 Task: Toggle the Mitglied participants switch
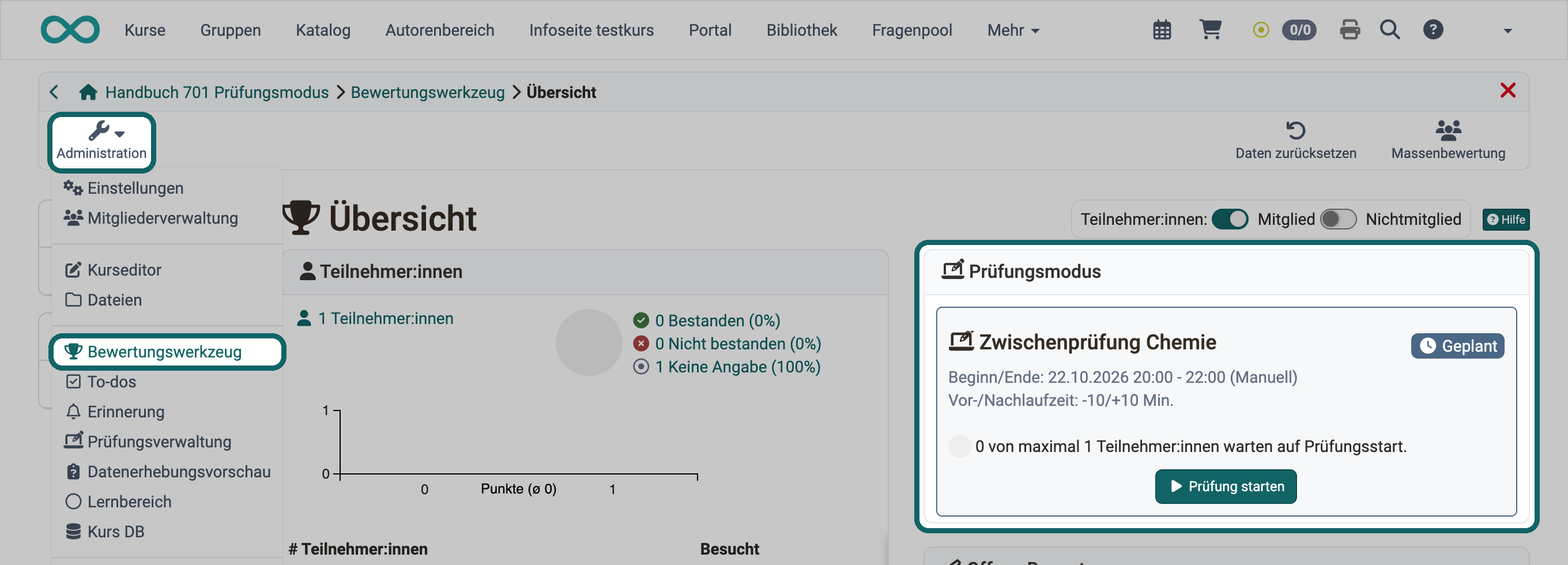click(1230, 219)
